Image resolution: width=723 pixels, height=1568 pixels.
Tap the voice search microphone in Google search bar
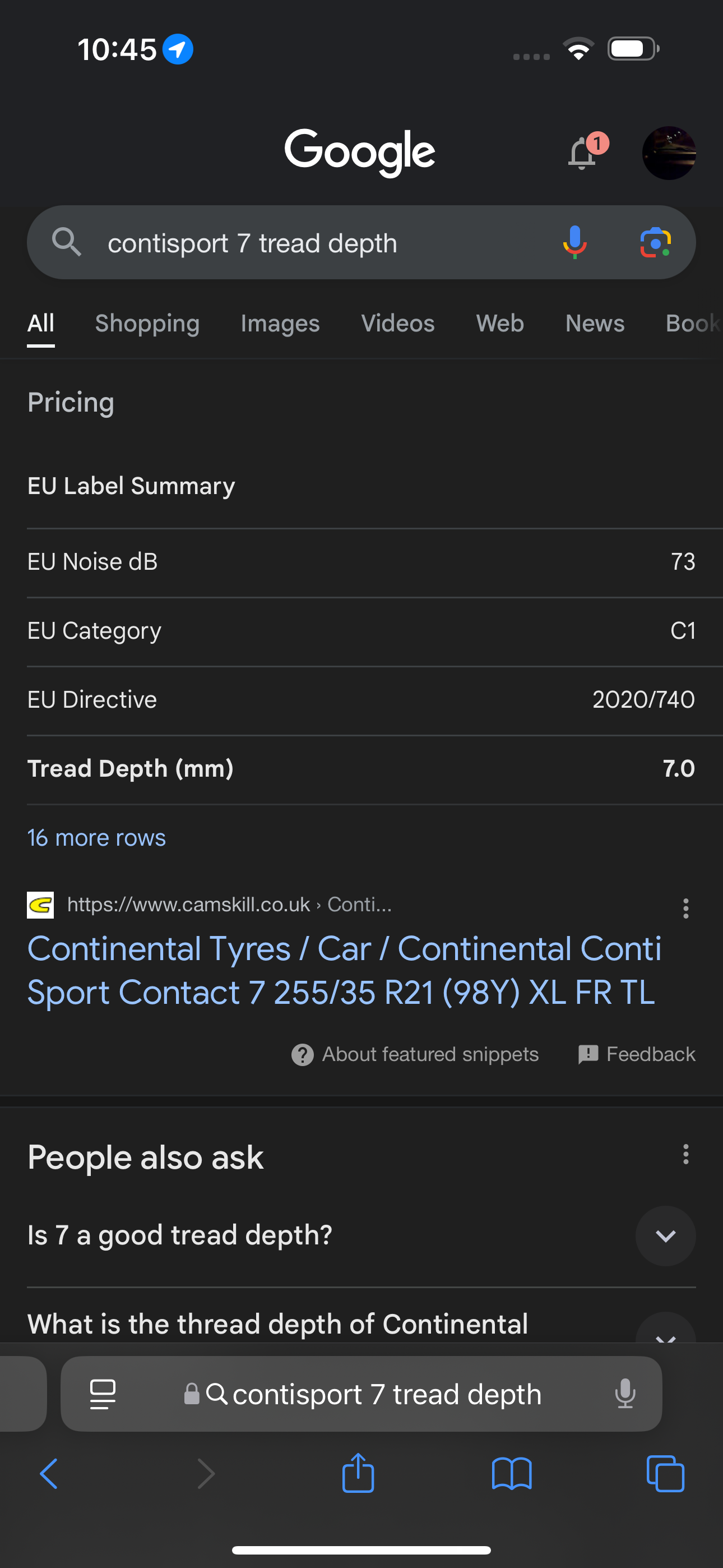click(574, 242)
